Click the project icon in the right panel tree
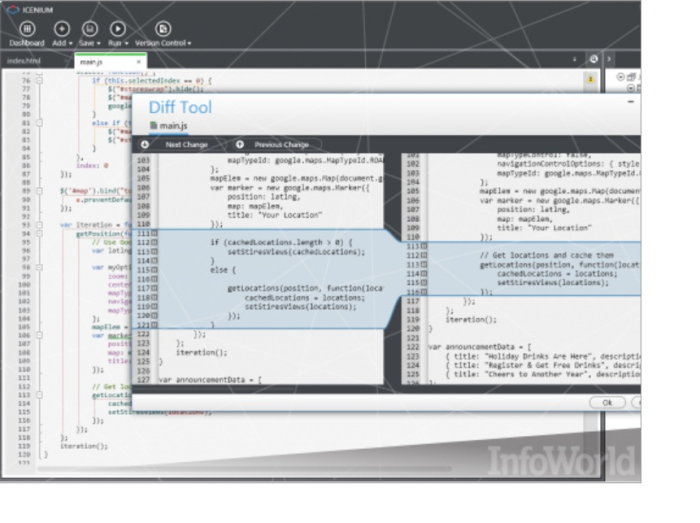700x523 pixels. coord(631,77)
